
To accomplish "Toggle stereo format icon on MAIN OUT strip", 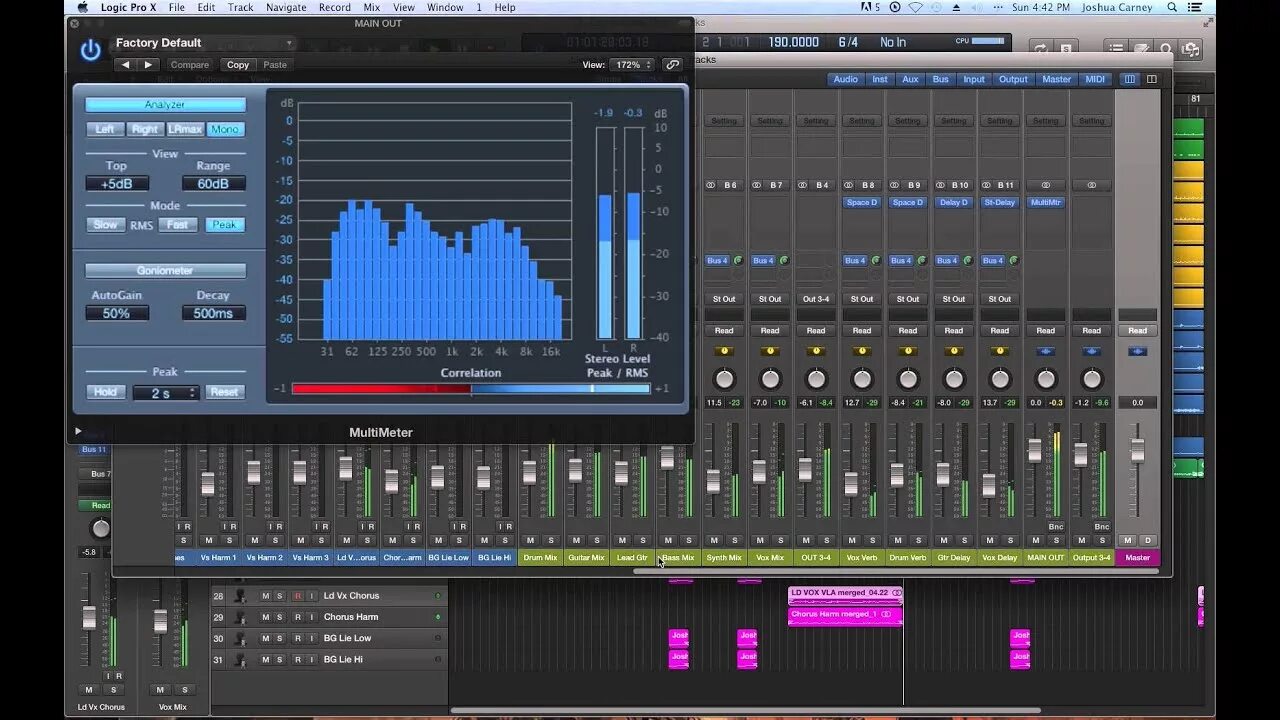I will 1046,185.
